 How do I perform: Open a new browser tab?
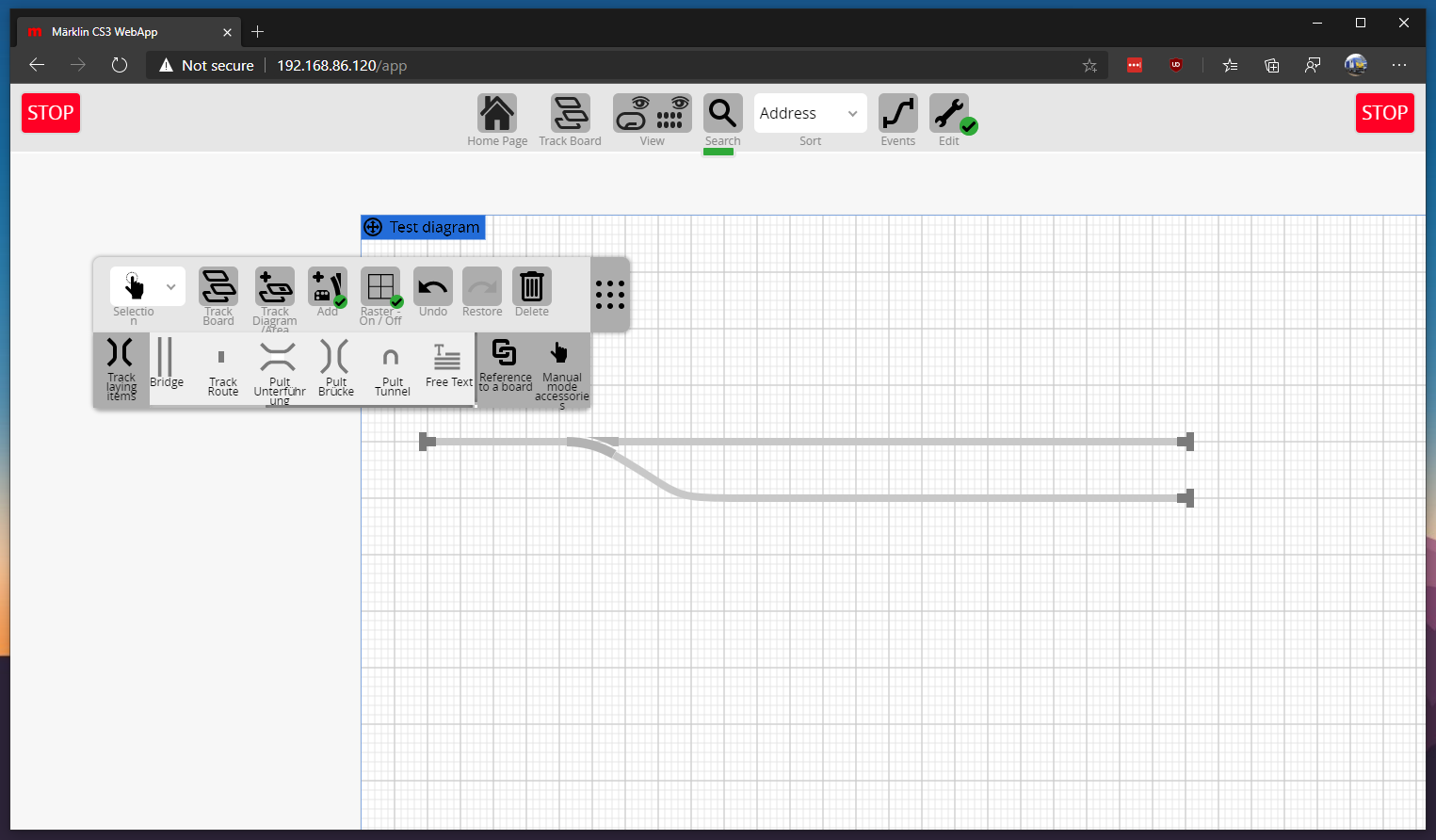pos(257,32)
